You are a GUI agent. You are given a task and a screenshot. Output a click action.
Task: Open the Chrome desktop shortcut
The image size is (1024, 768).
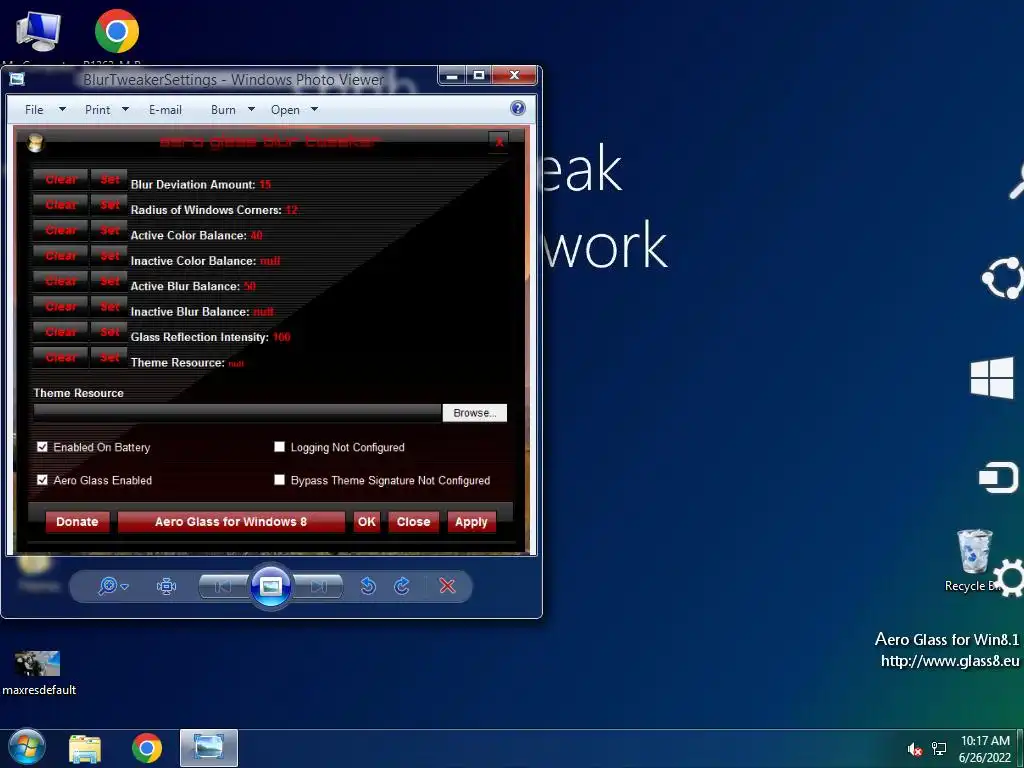(117, 31)
